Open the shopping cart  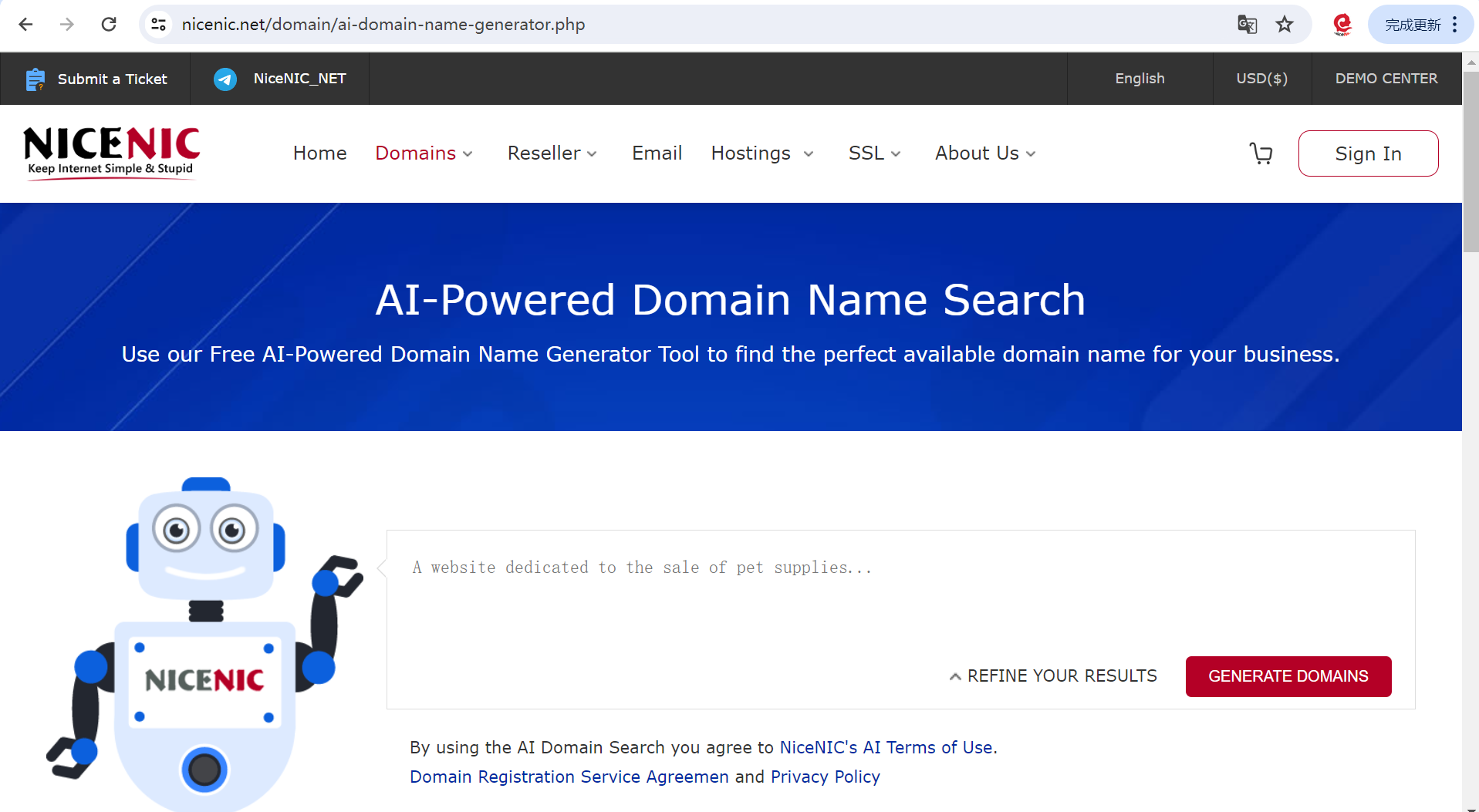click(1261, 153)
